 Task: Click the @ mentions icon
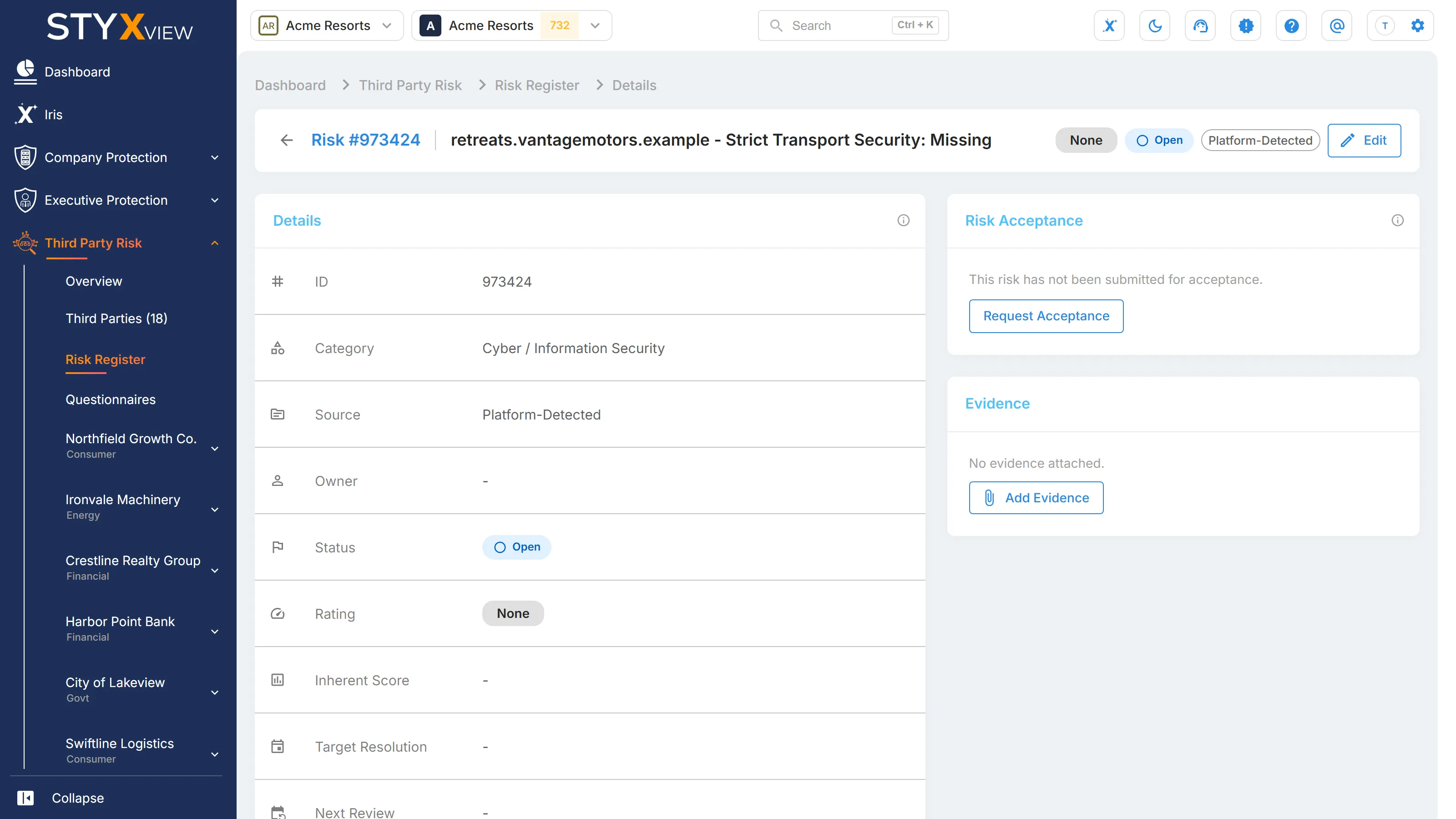(1337, 25)
